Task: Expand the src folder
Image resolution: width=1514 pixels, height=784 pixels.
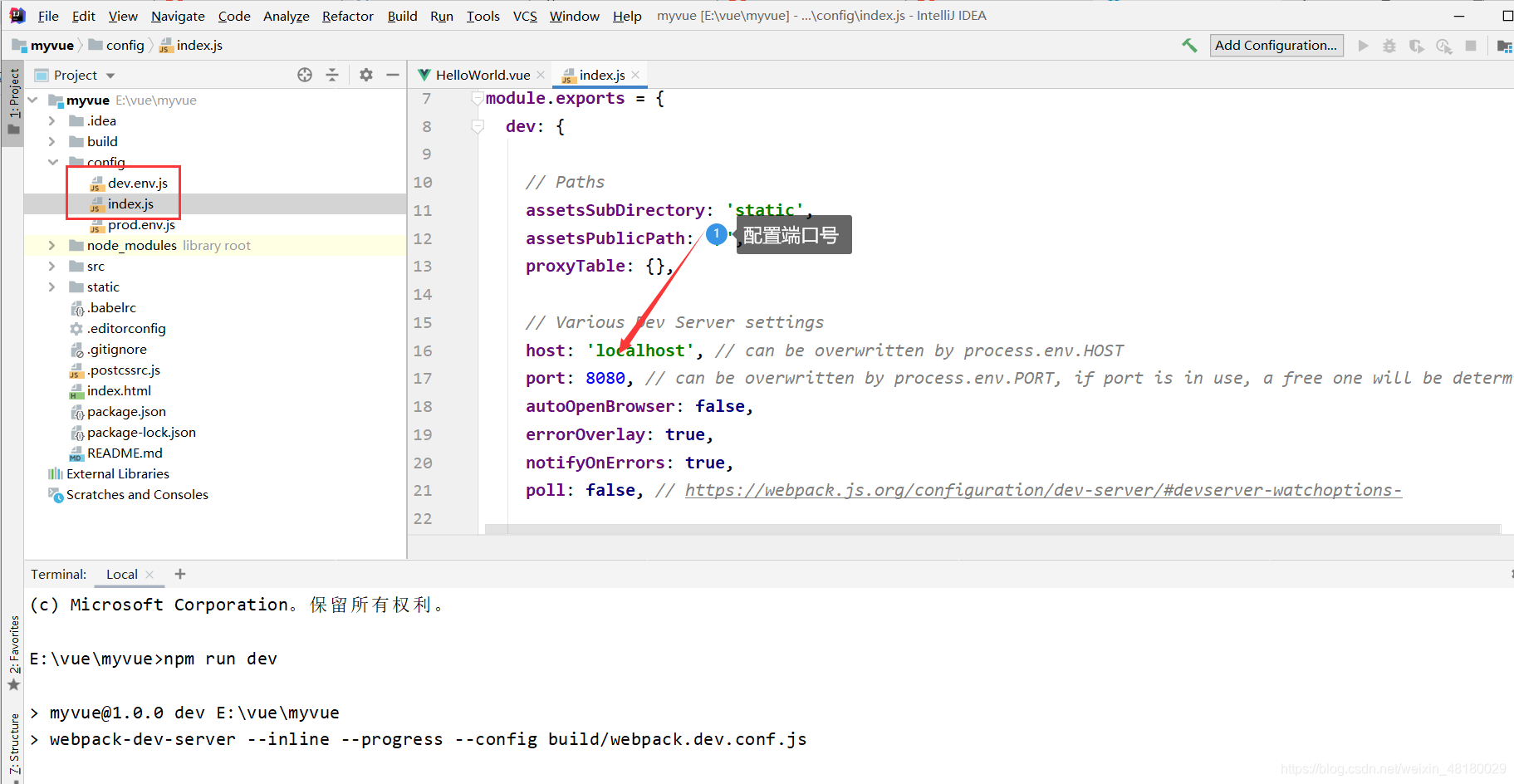Action: (x=52, y=266)
